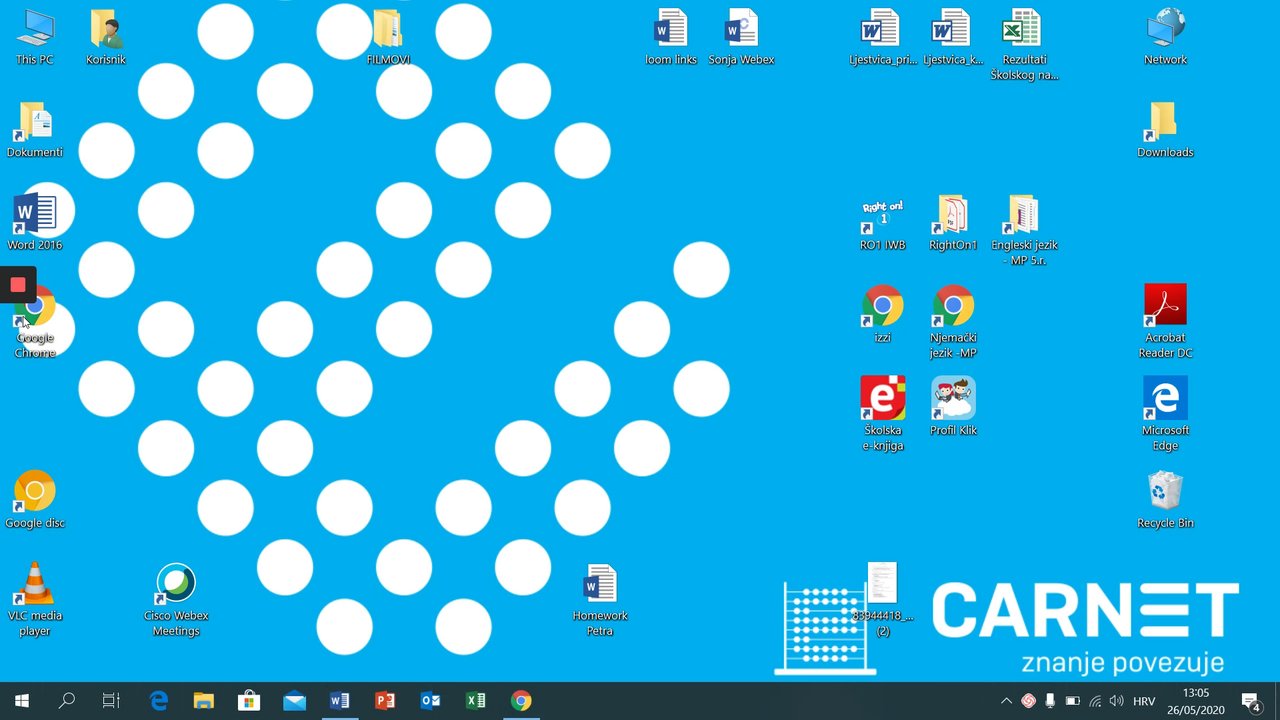Open the Homework Petra document
The height and width of the screenshot is (720, 1280).
click(600, 600)
